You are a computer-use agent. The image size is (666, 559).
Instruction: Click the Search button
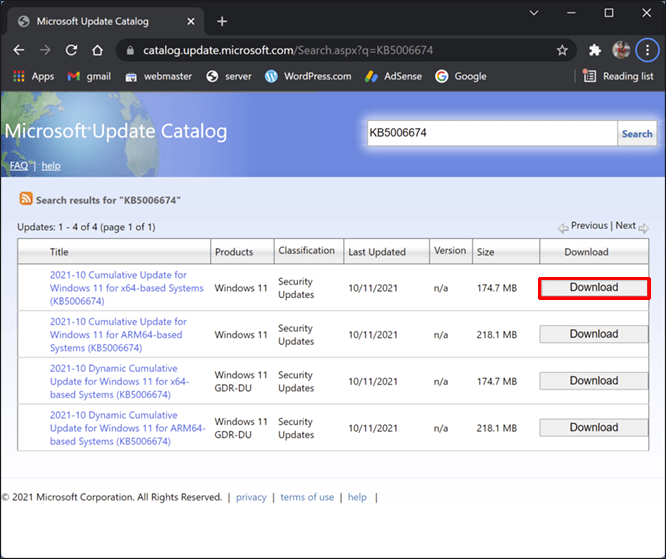[x=637, y=133]
